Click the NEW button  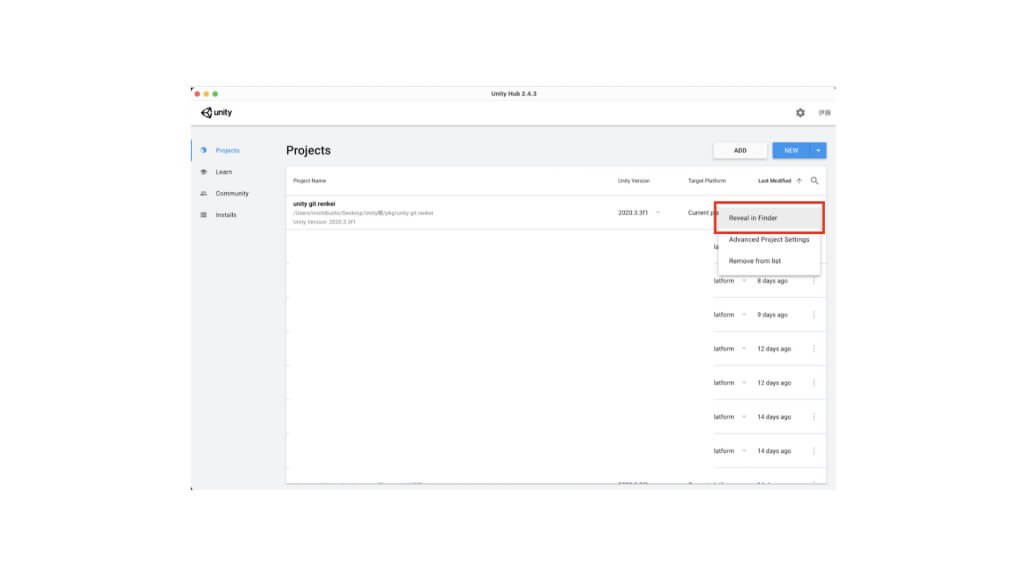pos(793,150)
